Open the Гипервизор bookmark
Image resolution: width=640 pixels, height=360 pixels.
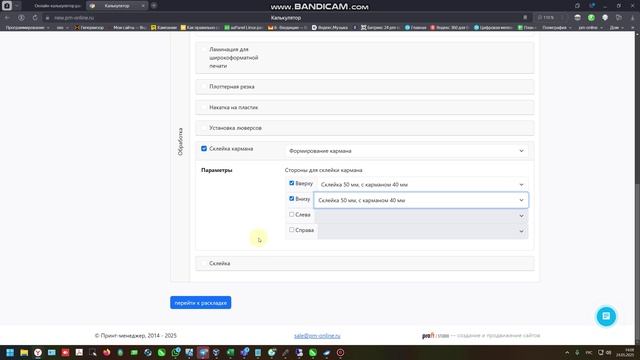click(89, 27)
